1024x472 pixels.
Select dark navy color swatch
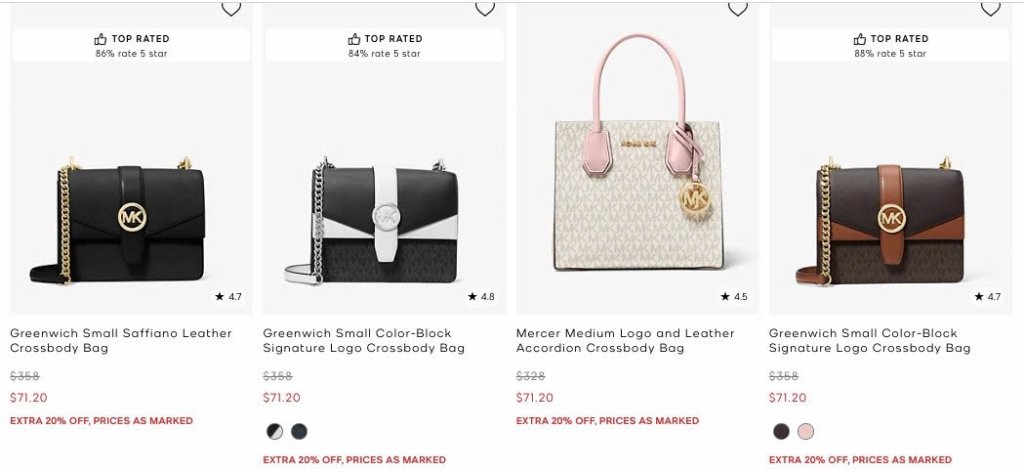(x=299, y=431)
